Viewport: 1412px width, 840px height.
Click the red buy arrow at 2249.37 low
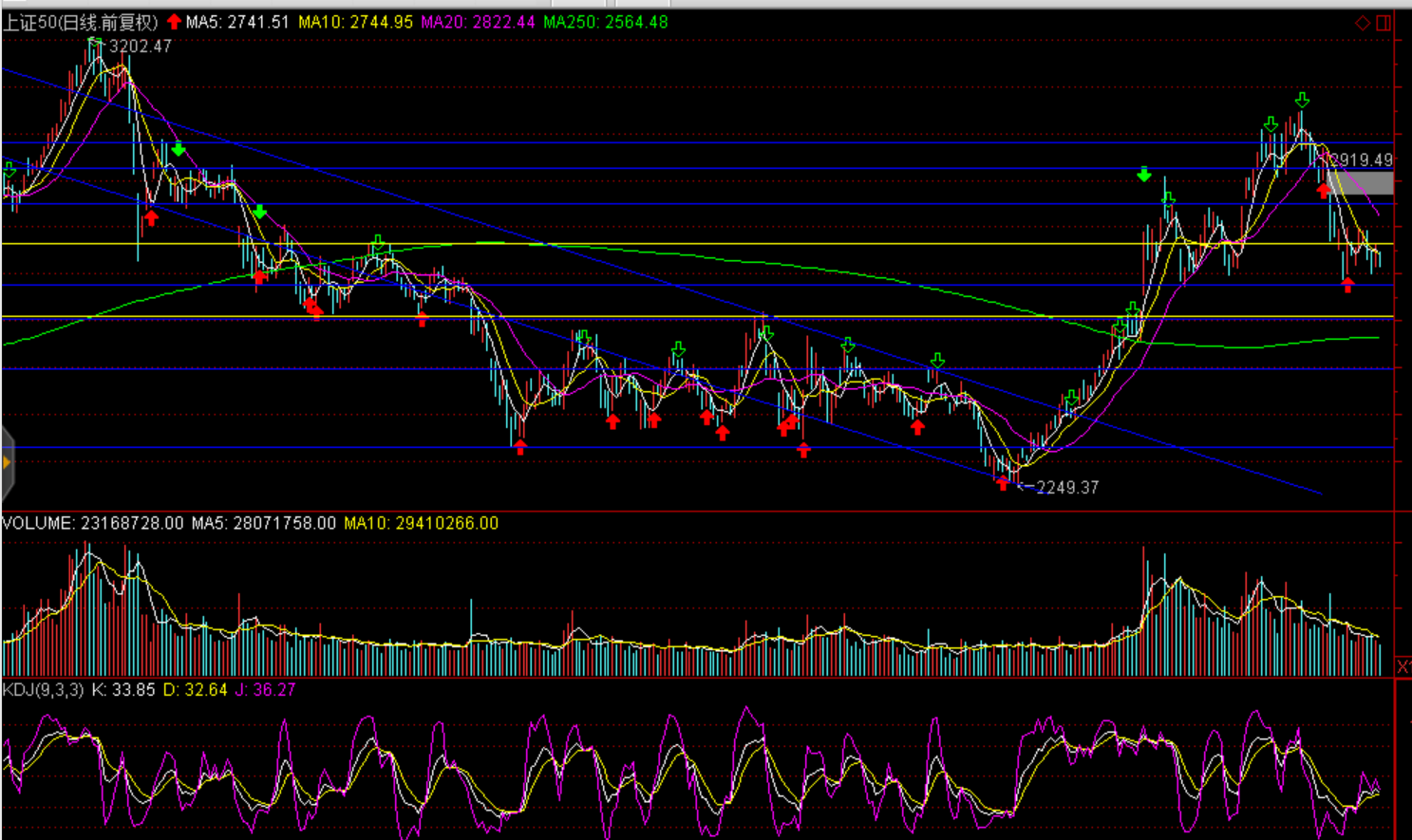pos(1003,484)
